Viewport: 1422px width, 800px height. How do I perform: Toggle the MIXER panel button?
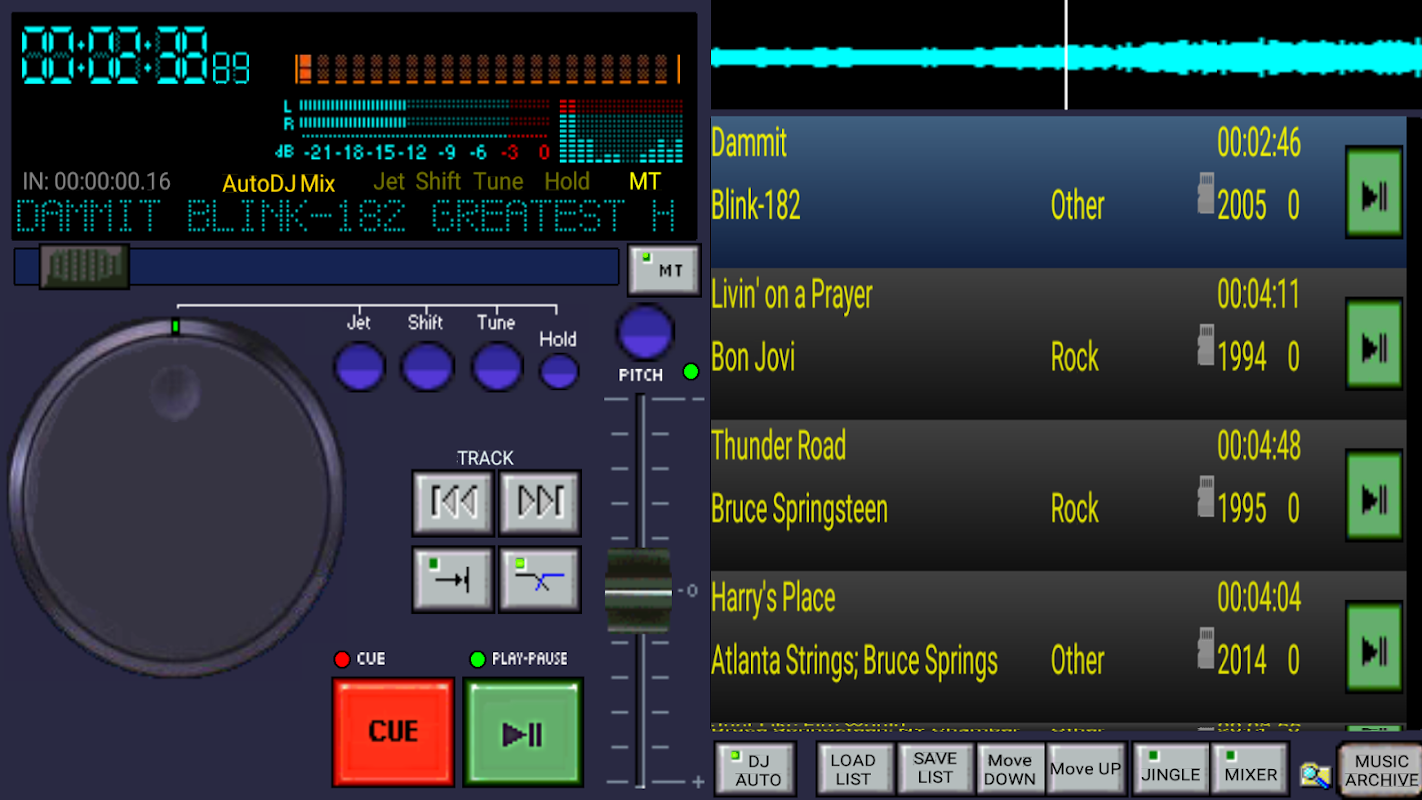[x=1250, y=769]
